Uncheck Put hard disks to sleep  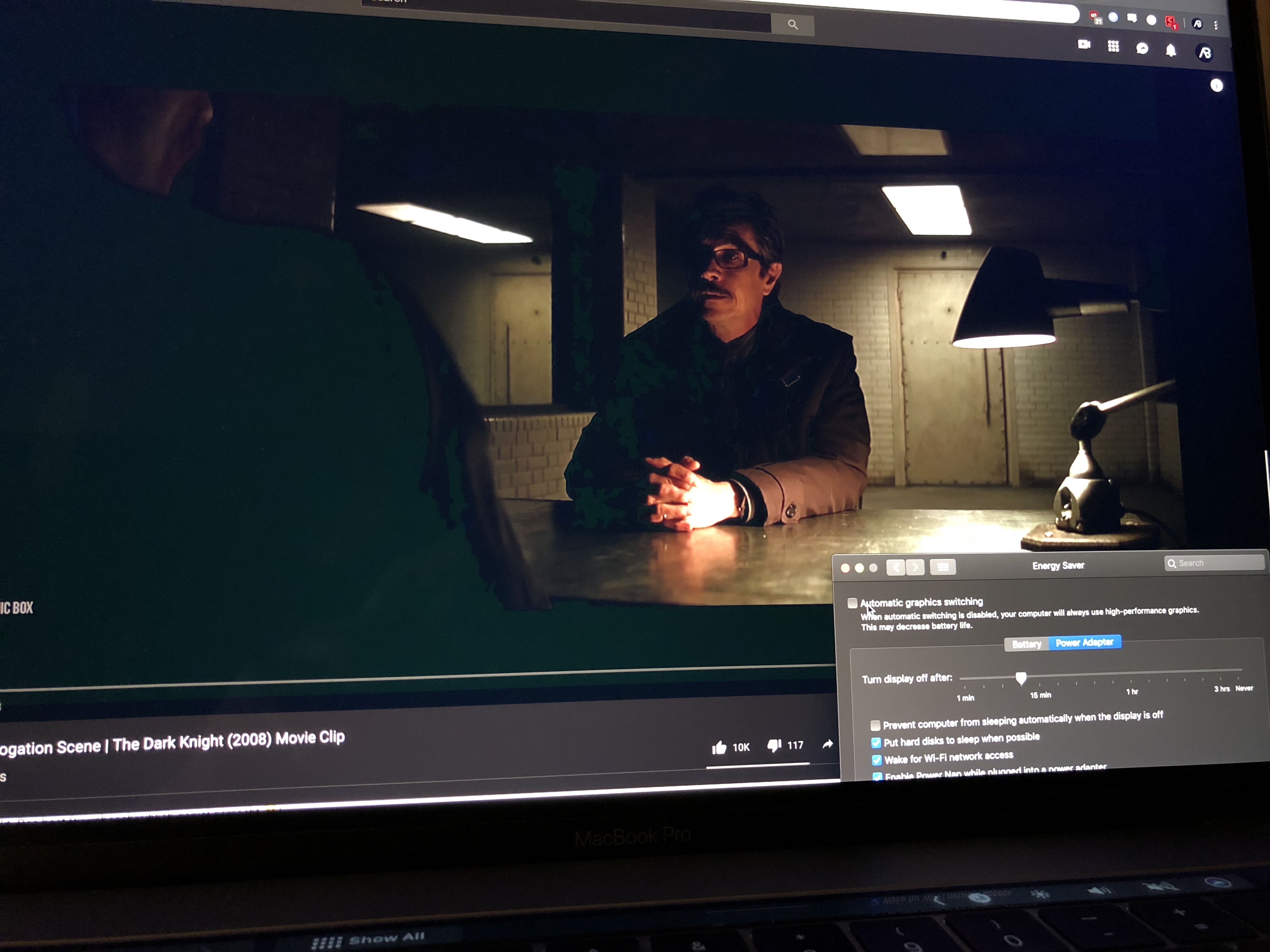(876, 743)
